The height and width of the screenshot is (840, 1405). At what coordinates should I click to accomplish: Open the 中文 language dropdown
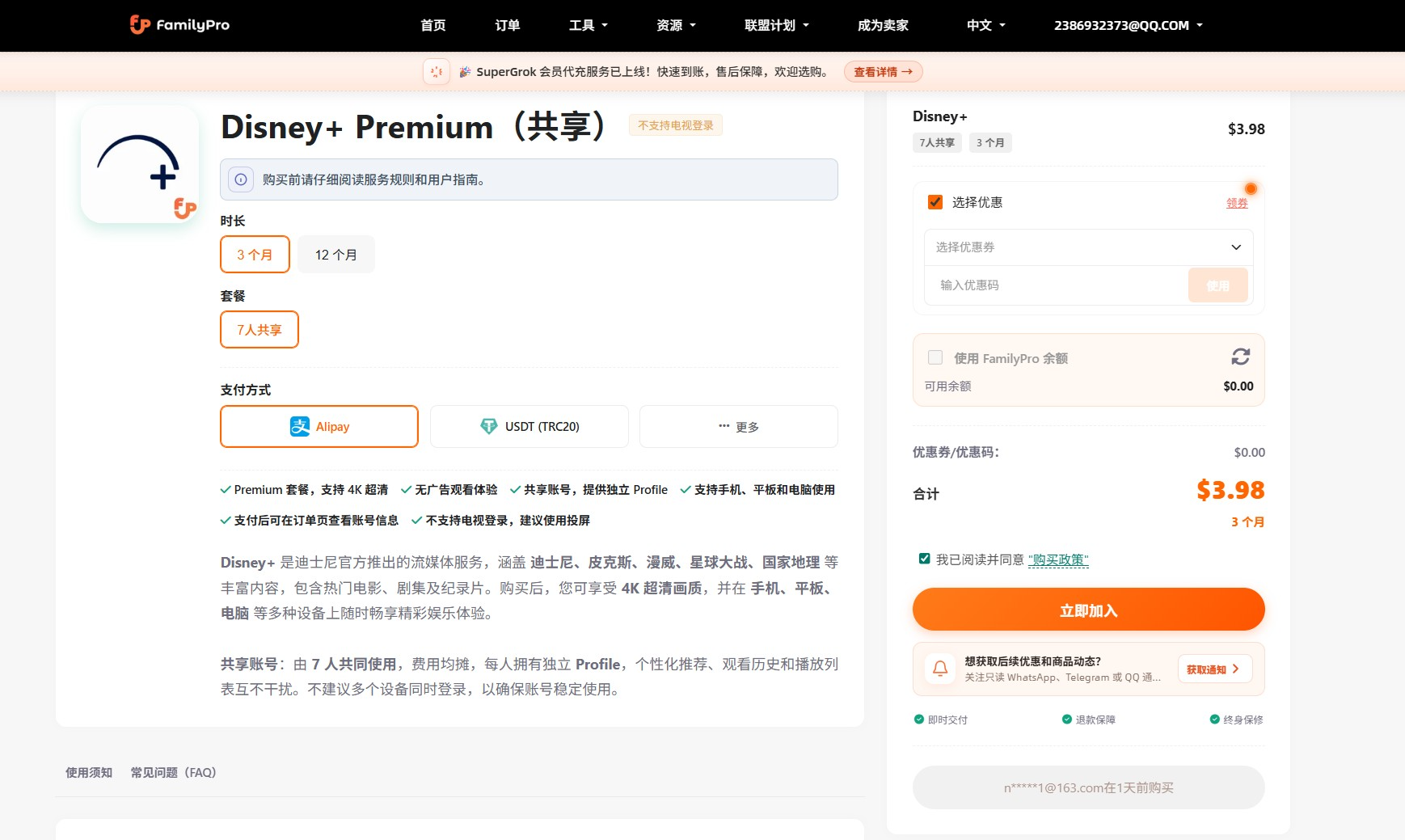tap(986, 25)
